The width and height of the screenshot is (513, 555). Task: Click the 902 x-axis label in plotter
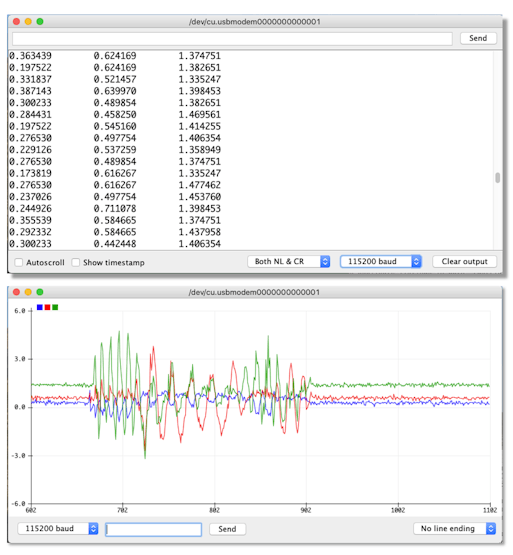click(x=306, y=510)
